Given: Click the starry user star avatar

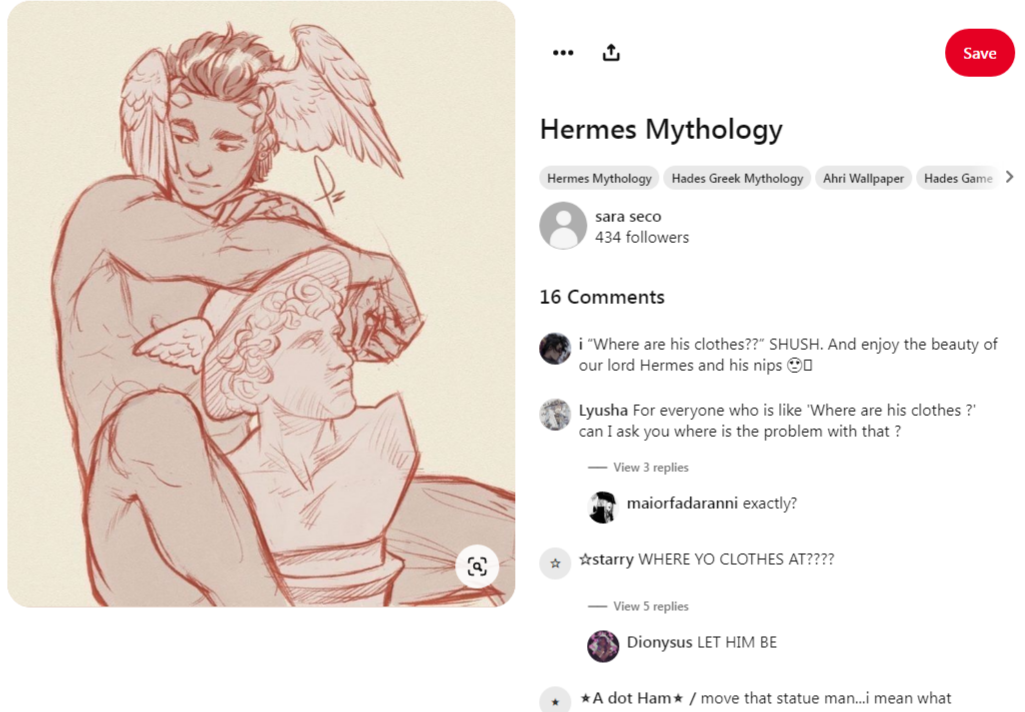Looking at the screenshot, I should (555, 564).
